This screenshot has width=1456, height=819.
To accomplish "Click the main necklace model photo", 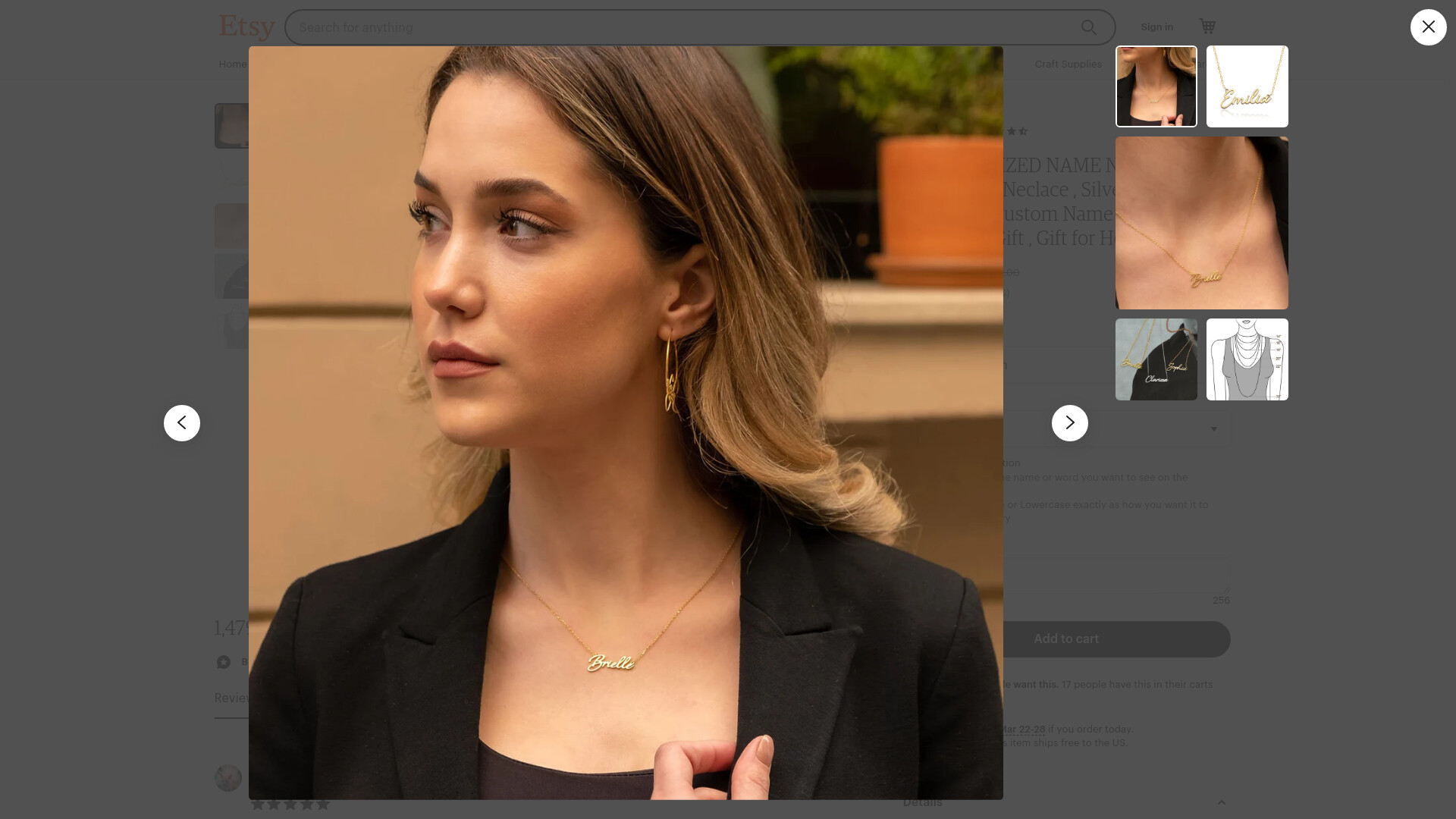I will tap(626, 422).
